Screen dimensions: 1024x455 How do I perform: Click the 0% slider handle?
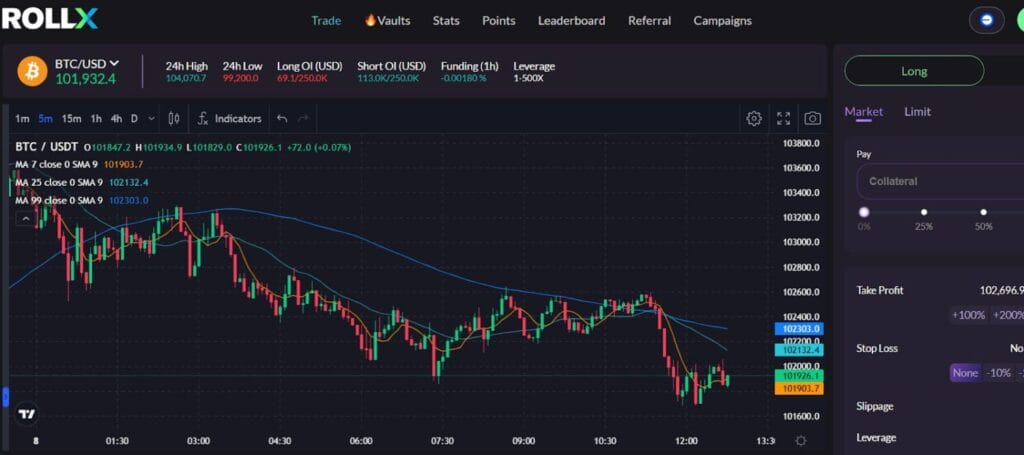tap(864, 212)
